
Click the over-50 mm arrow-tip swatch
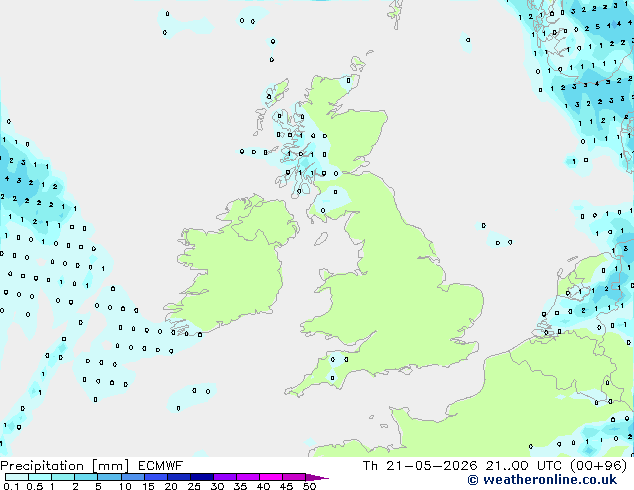pos(317,477)
